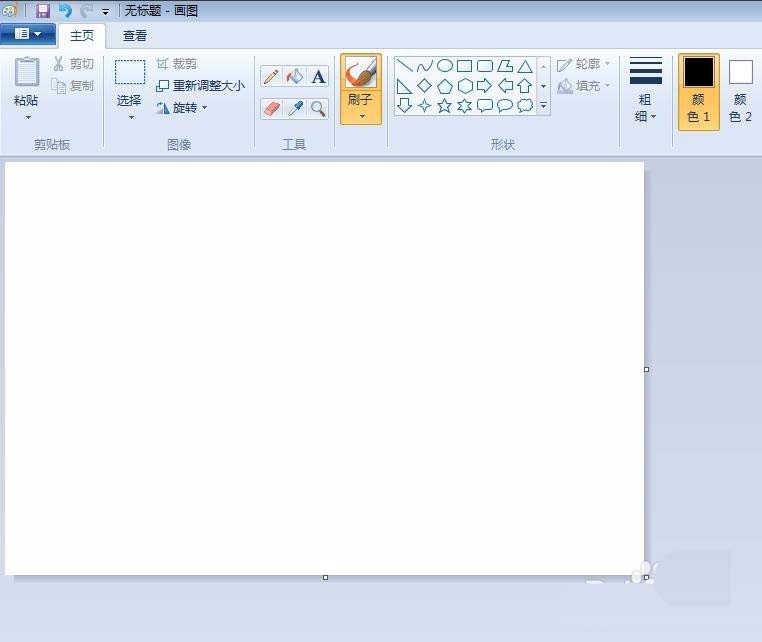
Task: Open the Outline (轮廓) dropdown
Action: (583, 64)
